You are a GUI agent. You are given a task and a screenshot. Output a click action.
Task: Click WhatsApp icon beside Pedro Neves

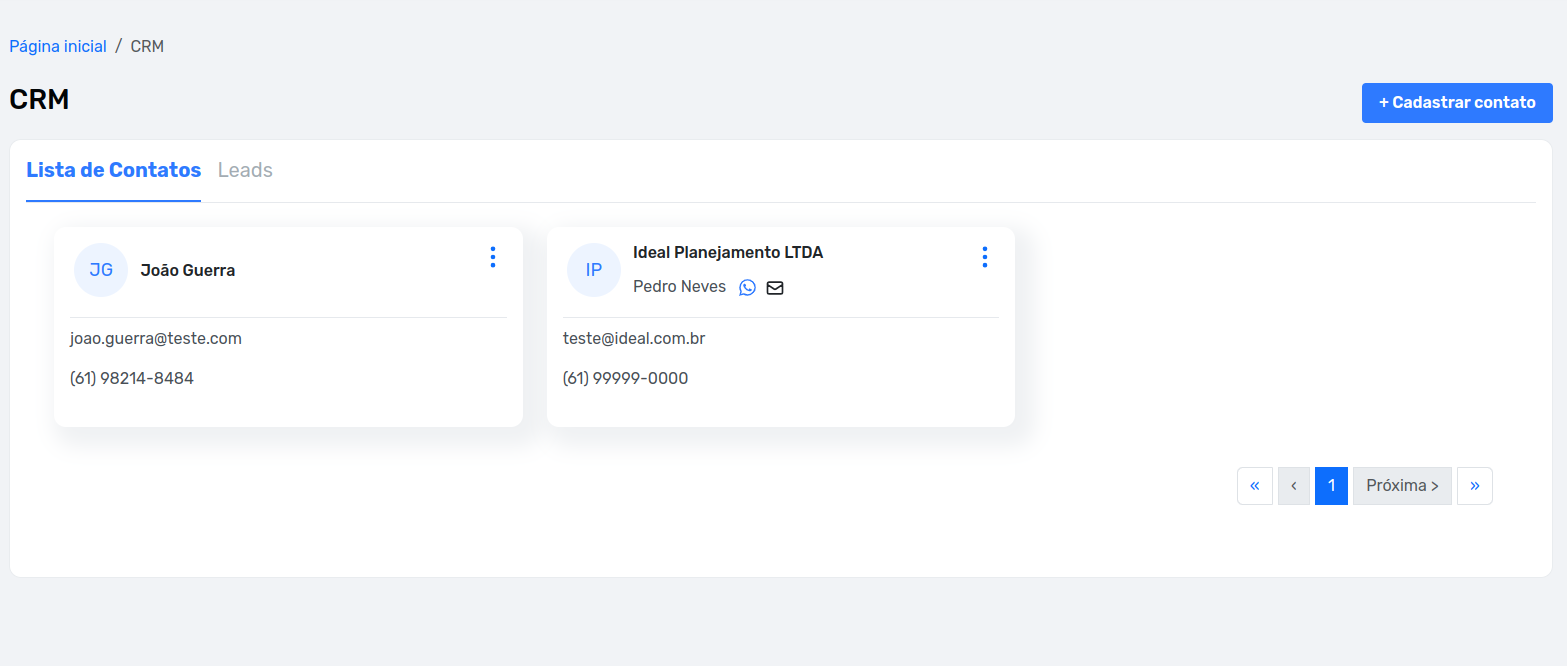tap(747, 288)
